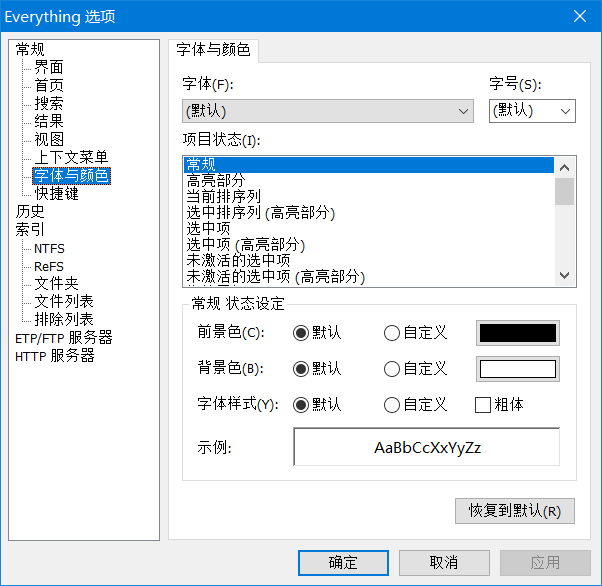The image size is (602, 586).
Task: Open 排除列表 in the options tree
Action: [x=64, y=319]
